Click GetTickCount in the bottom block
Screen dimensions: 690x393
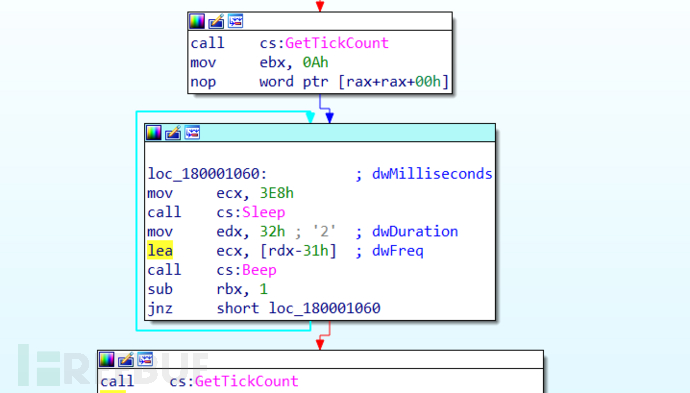(x=246, y=381)
